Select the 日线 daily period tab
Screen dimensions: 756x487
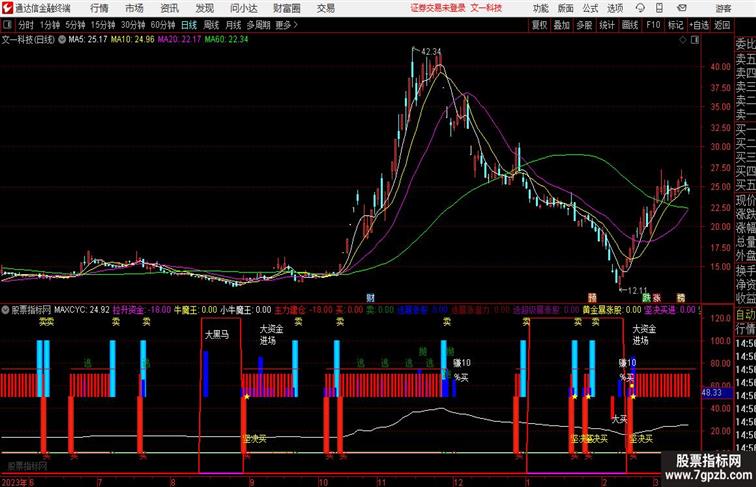[x=189, y=25]
